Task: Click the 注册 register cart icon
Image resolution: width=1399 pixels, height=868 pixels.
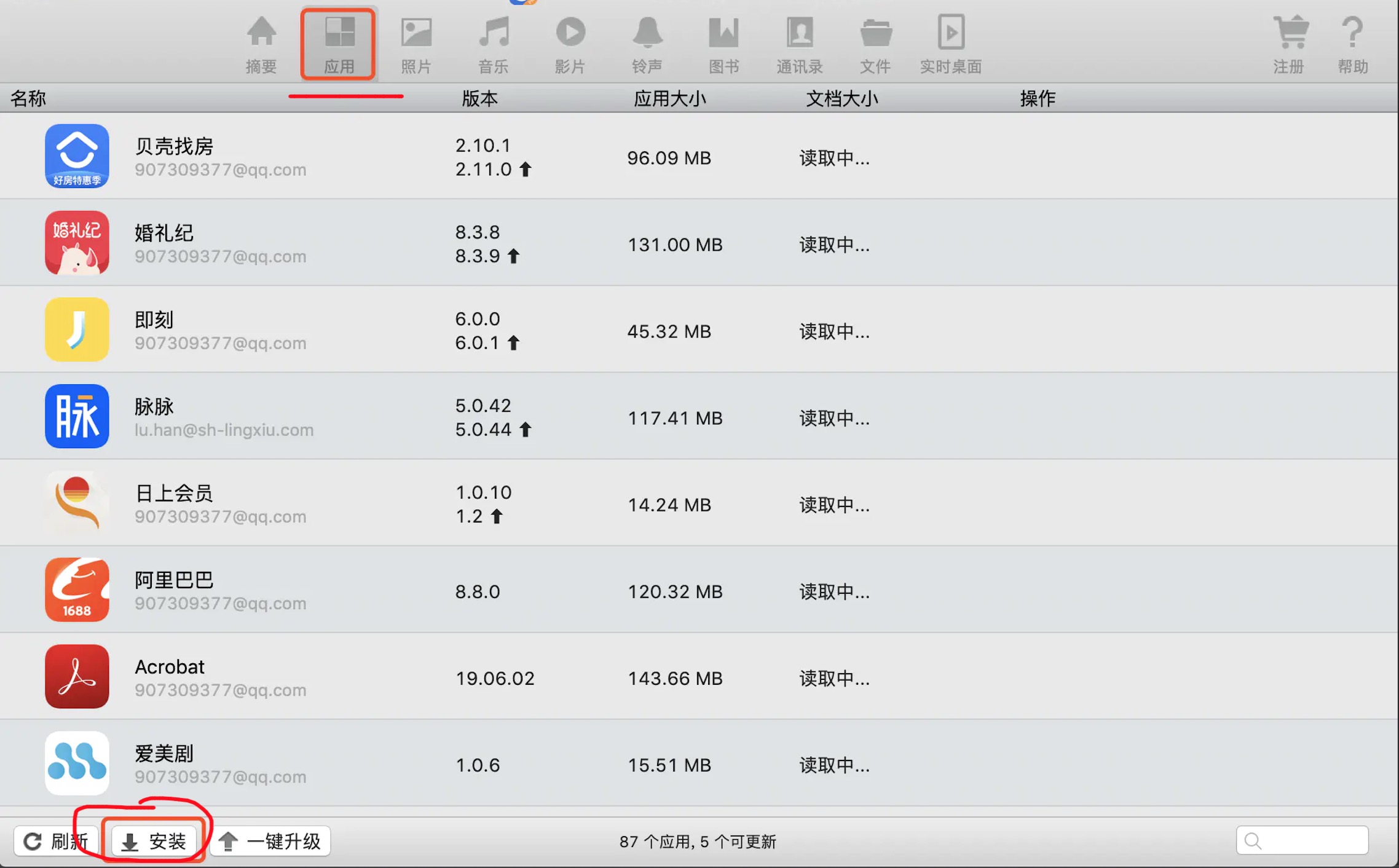Action: 1290,32
